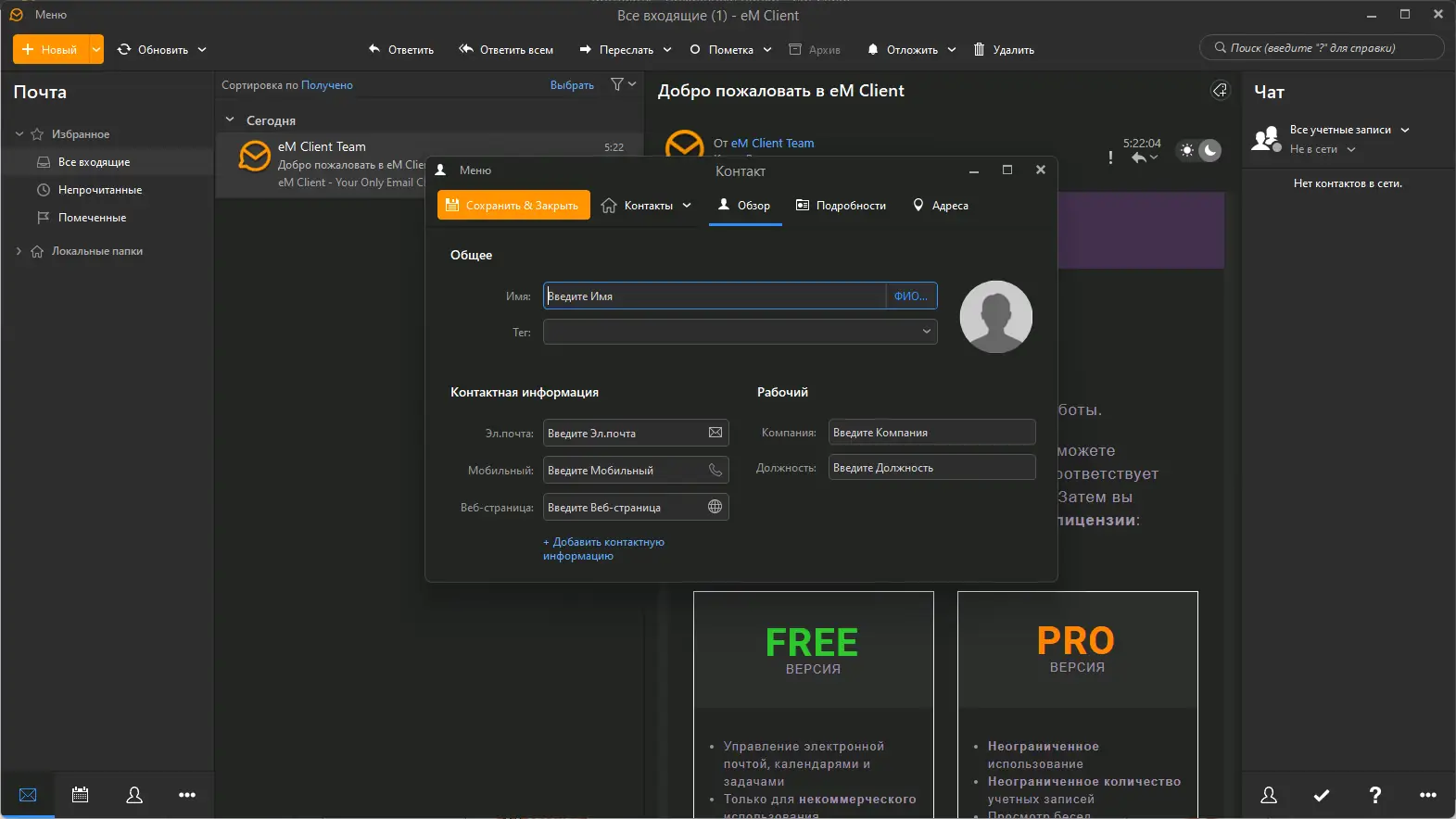Click envelope icon in Эл.почта field
This screenshot has height=819, width=1456.
715,433
